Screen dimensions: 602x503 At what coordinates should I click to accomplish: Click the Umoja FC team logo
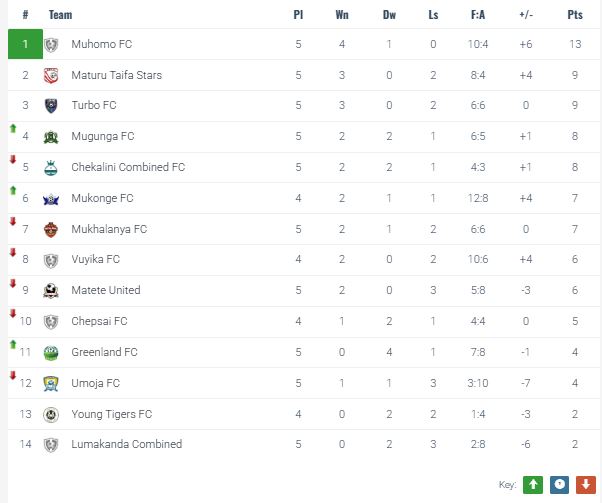51,383
